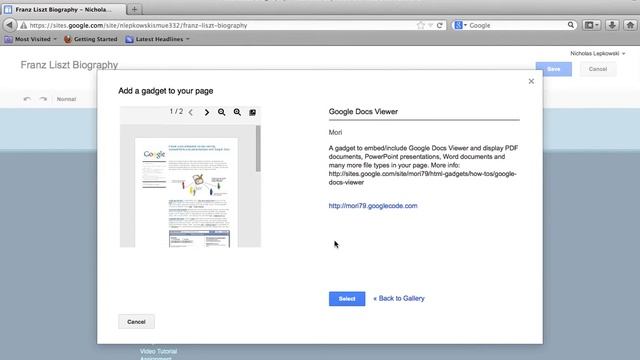The width and height of the screenshot is (640, 360).
Task: Open the Normal text style dropdown
Action: click(66, 99)
